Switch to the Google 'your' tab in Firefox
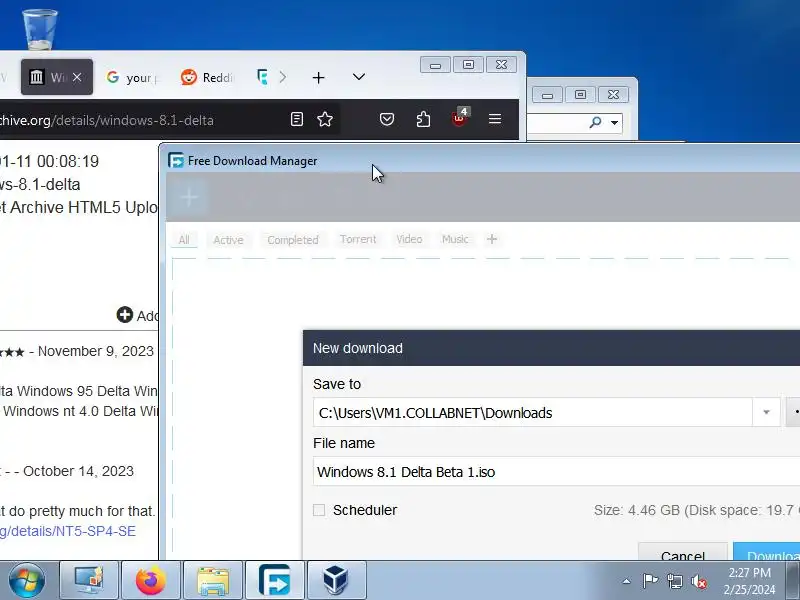Viewport: 800px width, 600px height. [x=132, y=78]
